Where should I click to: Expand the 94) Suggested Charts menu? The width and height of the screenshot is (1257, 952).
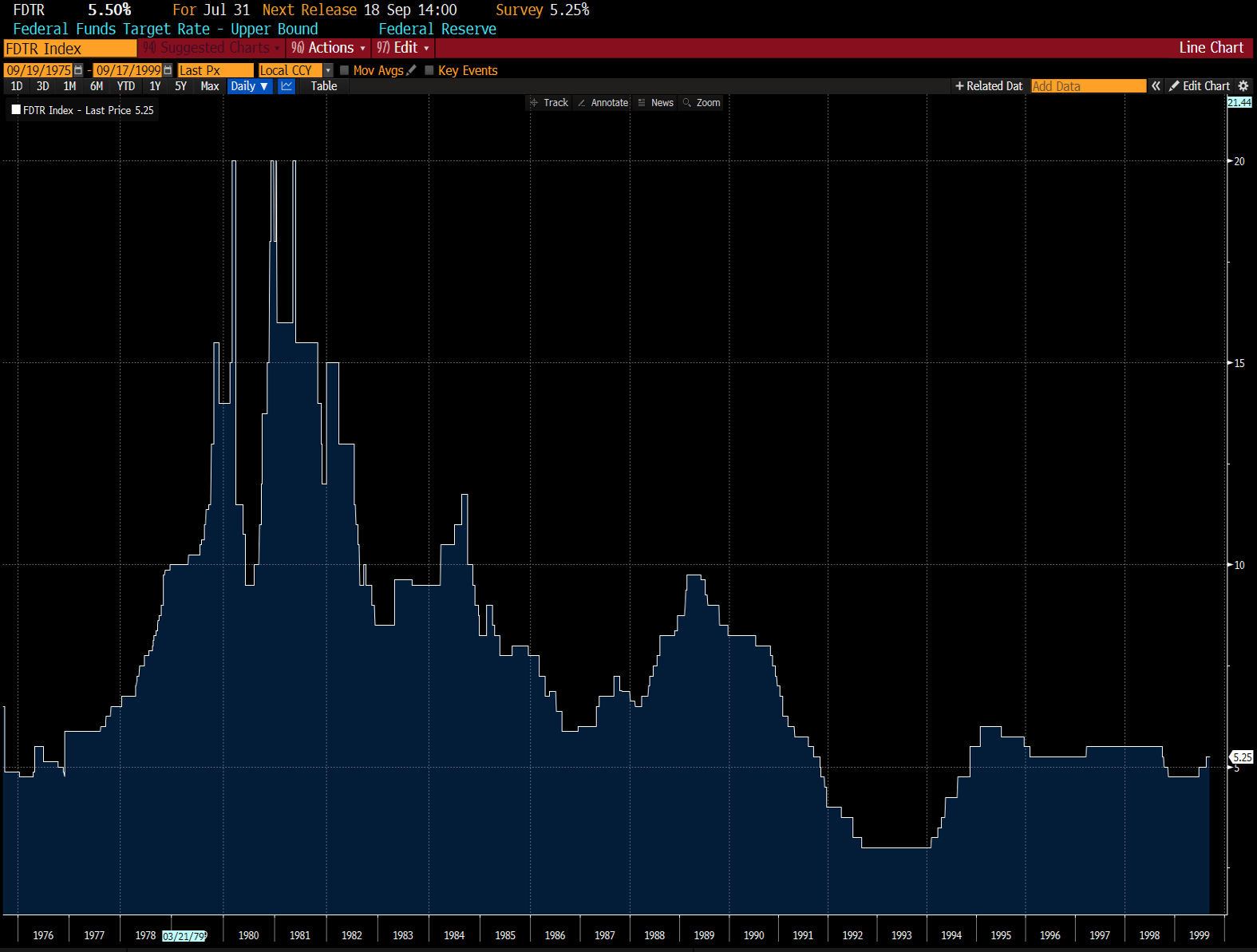[x=211, y=48]
